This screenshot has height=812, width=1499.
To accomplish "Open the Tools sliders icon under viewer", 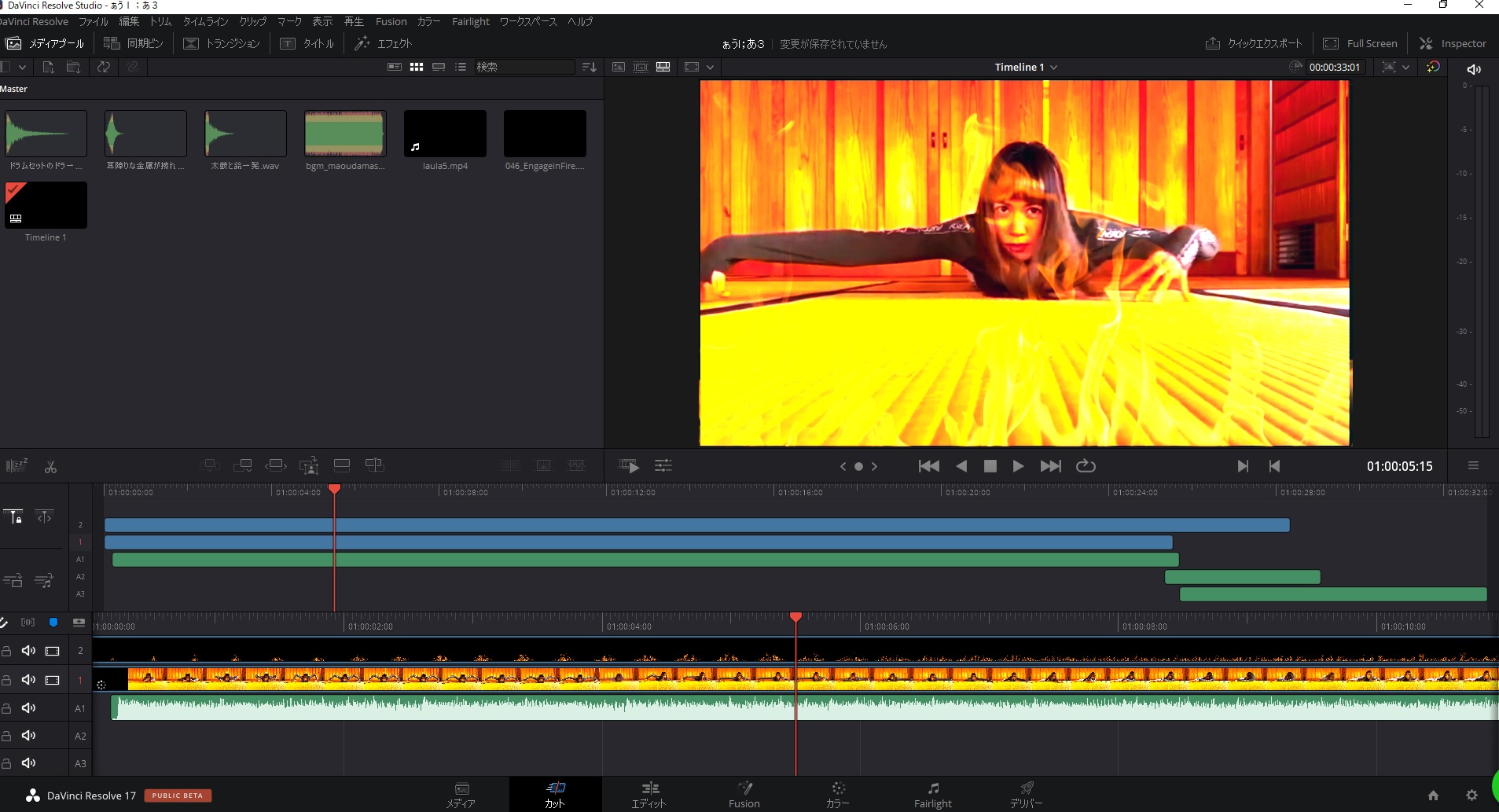I will tap(663, 466).
